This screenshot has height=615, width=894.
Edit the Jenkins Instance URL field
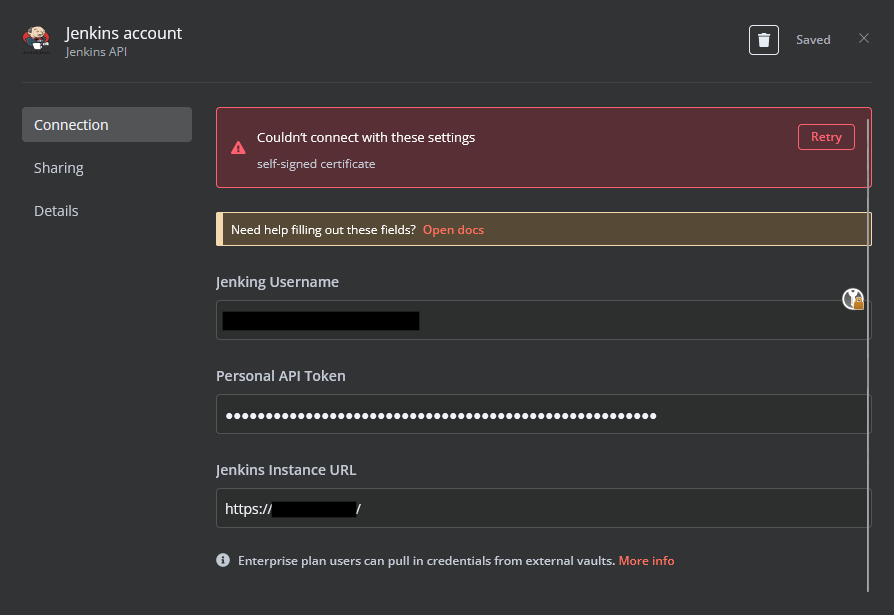[543, 508]
